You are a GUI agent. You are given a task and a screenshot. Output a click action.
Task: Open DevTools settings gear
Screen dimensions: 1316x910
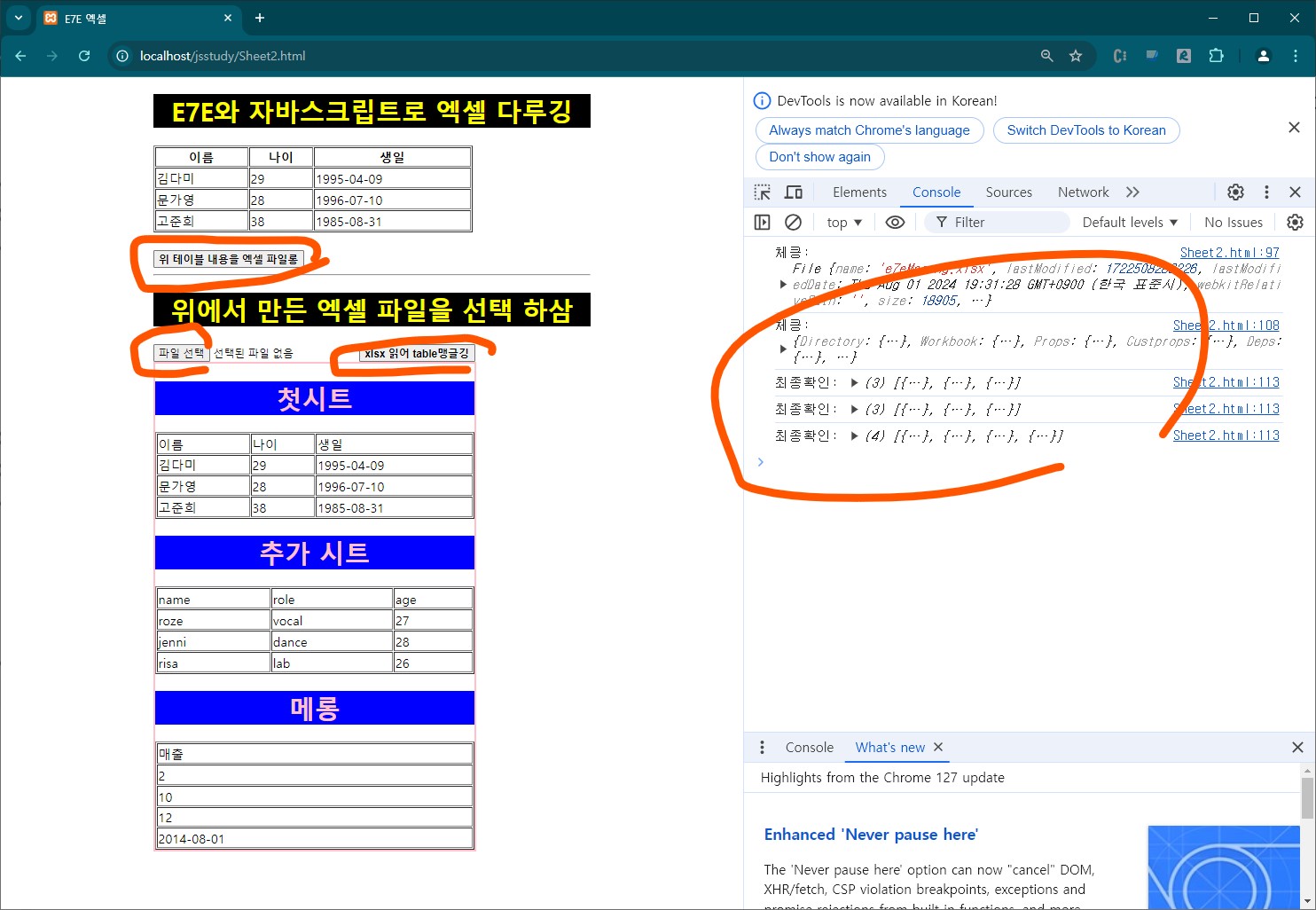coord(1235,192)
